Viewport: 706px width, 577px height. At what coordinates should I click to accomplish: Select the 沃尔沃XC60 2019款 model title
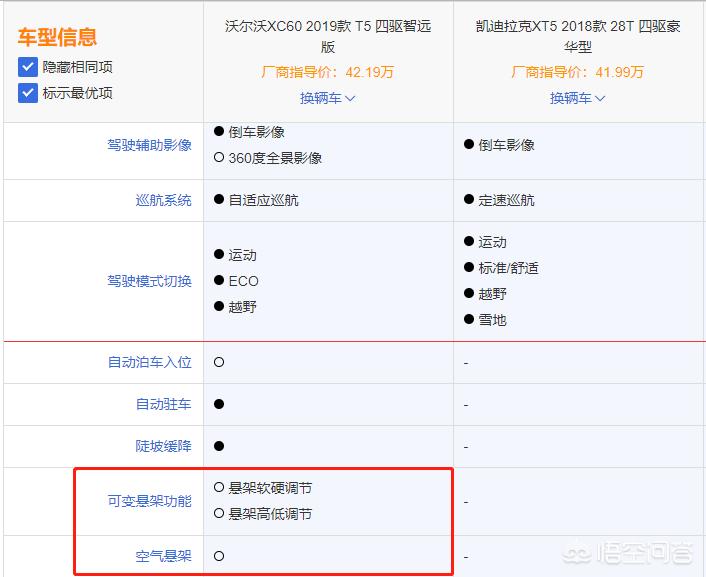[328, 36]
